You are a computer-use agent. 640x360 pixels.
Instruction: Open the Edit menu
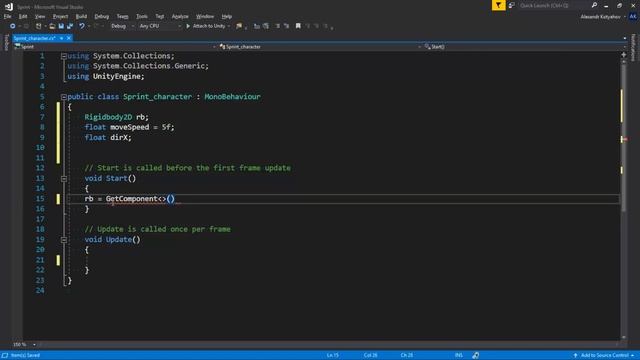[23, 16]
